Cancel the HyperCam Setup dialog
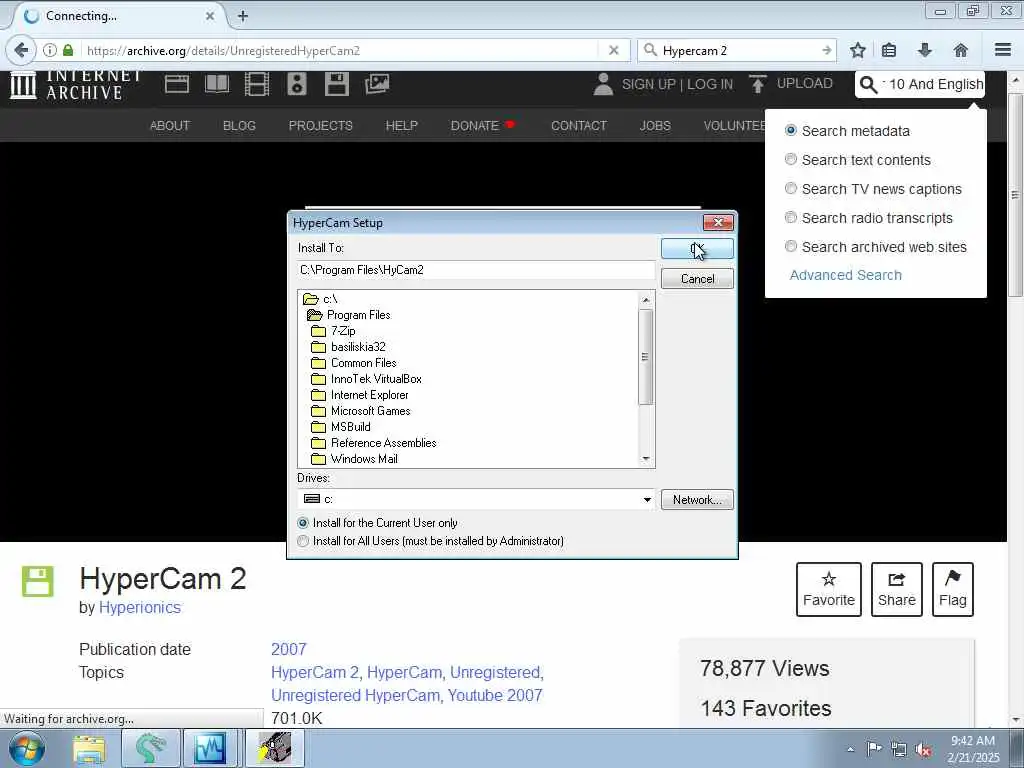 [697, 279]
